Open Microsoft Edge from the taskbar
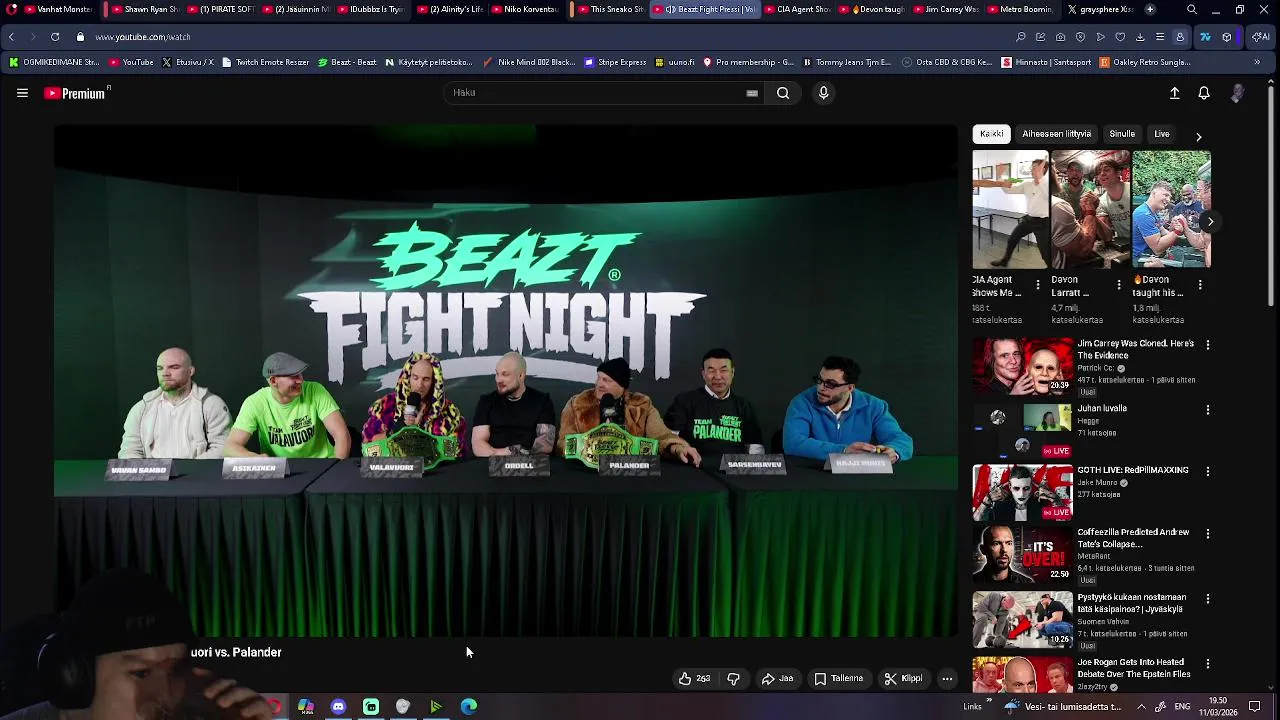The height and width of the screenshot is (720, 1280). (x=468, y=707)
